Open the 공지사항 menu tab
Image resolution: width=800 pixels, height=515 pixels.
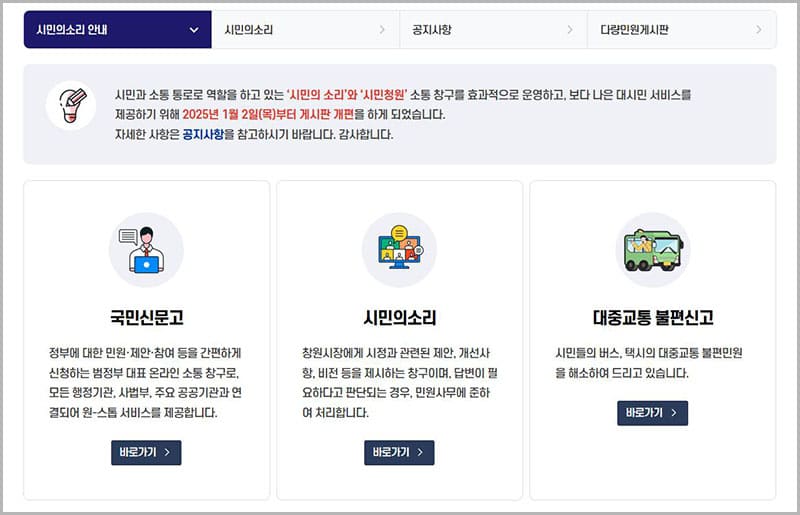tap(493, 30)
